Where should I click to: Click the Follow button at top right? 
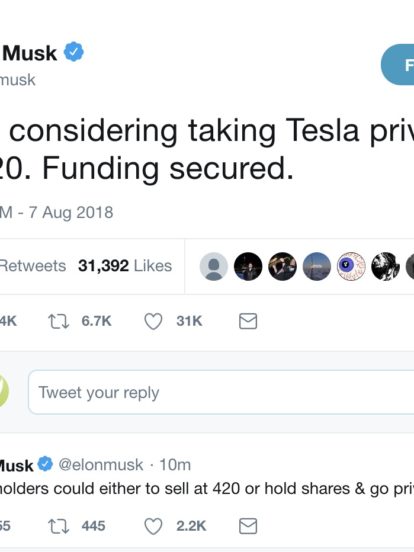tap(397, 65)
